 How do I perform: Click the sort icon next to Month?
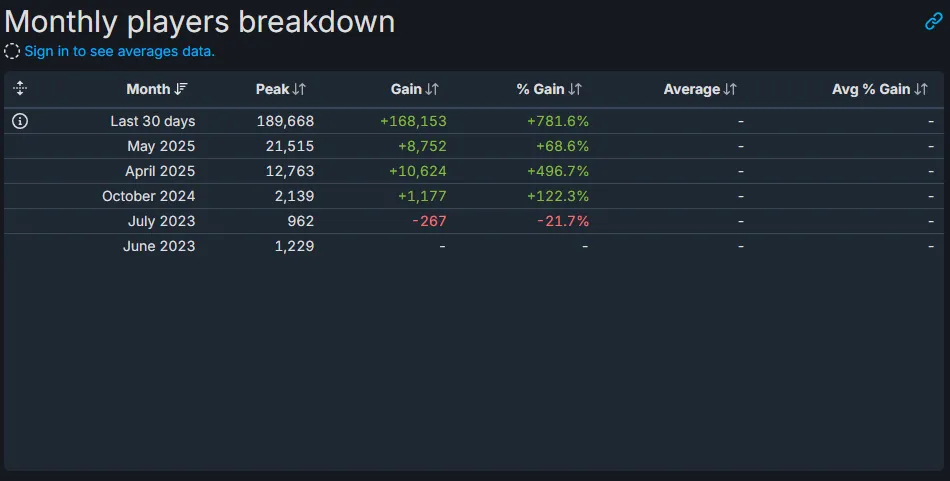pyautogui.click(x=181, y=89)
